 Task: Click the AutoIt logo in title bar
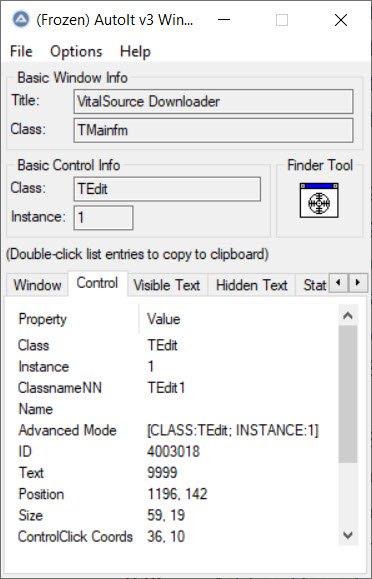coord(20,19)
